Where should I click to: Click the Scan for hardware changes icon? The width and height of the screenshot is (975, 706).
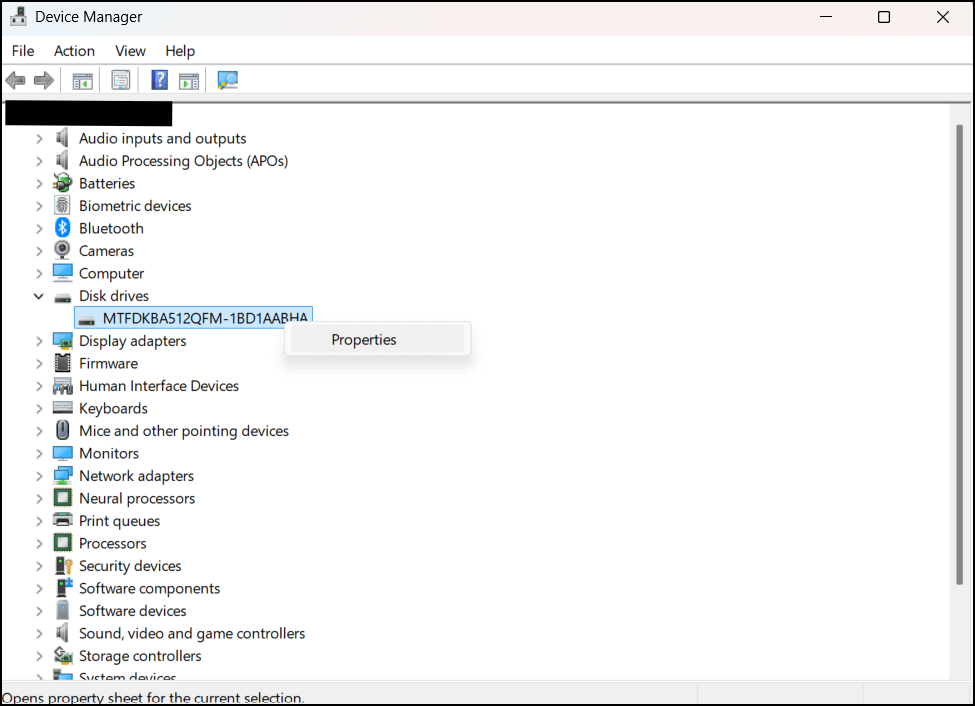[x=227, y=80]
